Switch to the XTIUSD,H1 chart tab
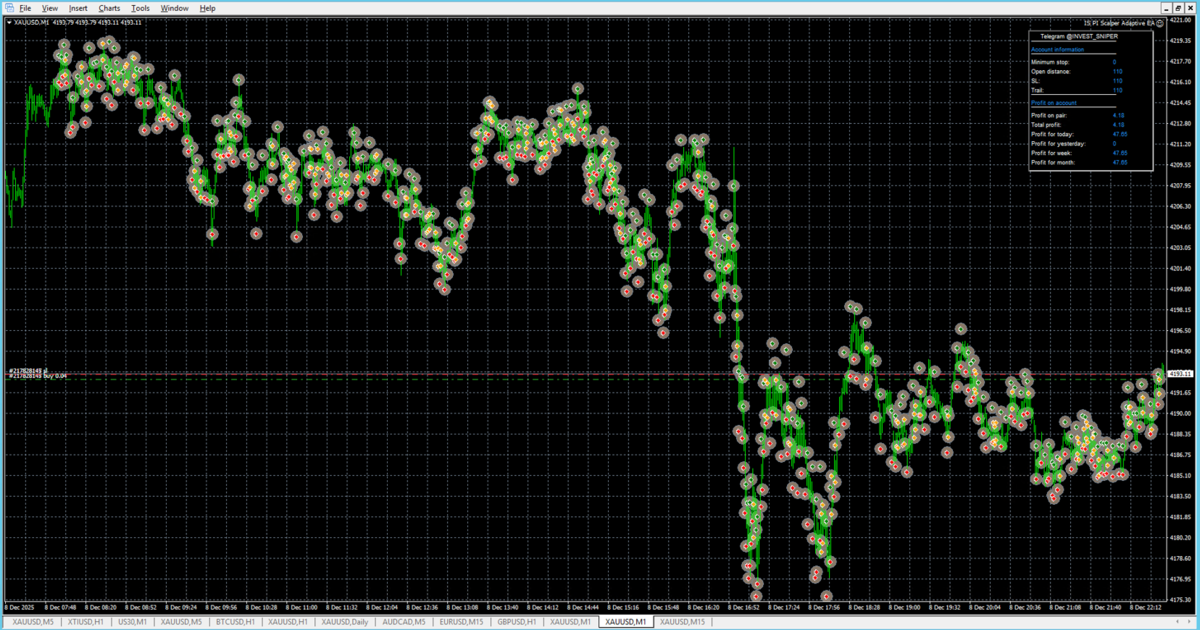Screen dimensions: 1200x630 click(x=83, y=622)
